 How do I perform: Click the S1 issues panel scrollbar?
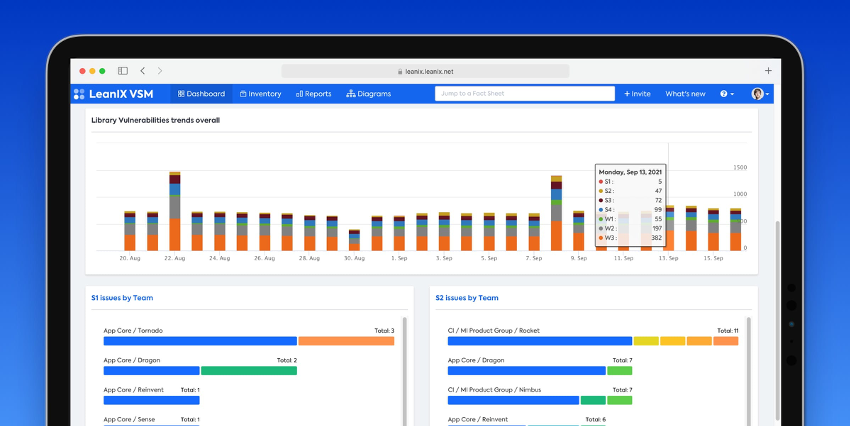click(x=403, y=370)
